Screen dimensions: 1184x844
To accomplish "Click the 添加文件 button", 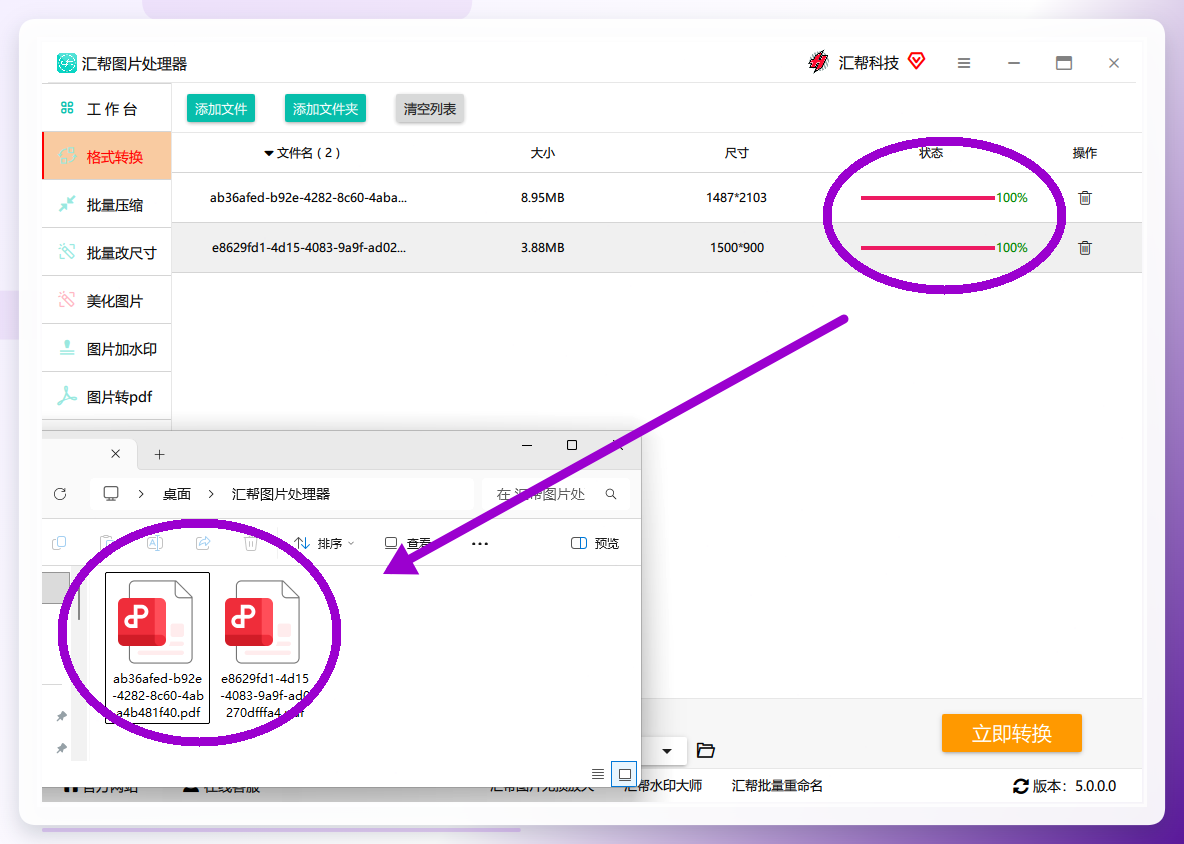I will 221,109.
